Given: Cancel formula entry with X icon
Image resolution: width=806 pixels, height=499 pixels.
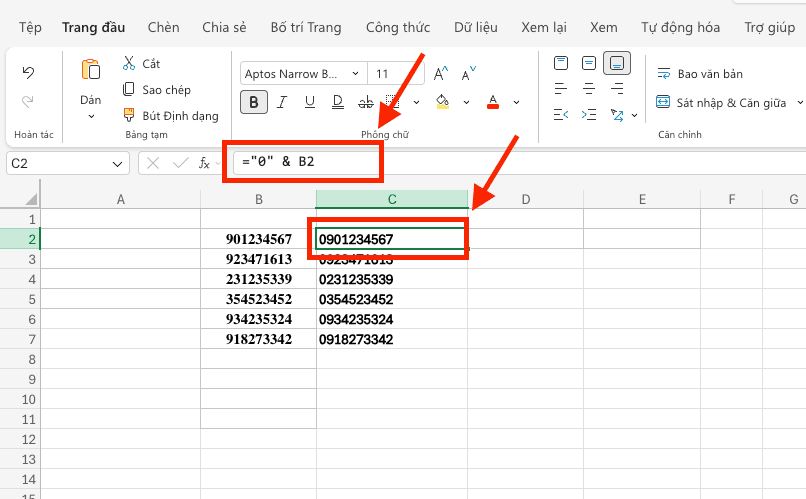Looking at the screenshot, I should [x=153, y=163].
